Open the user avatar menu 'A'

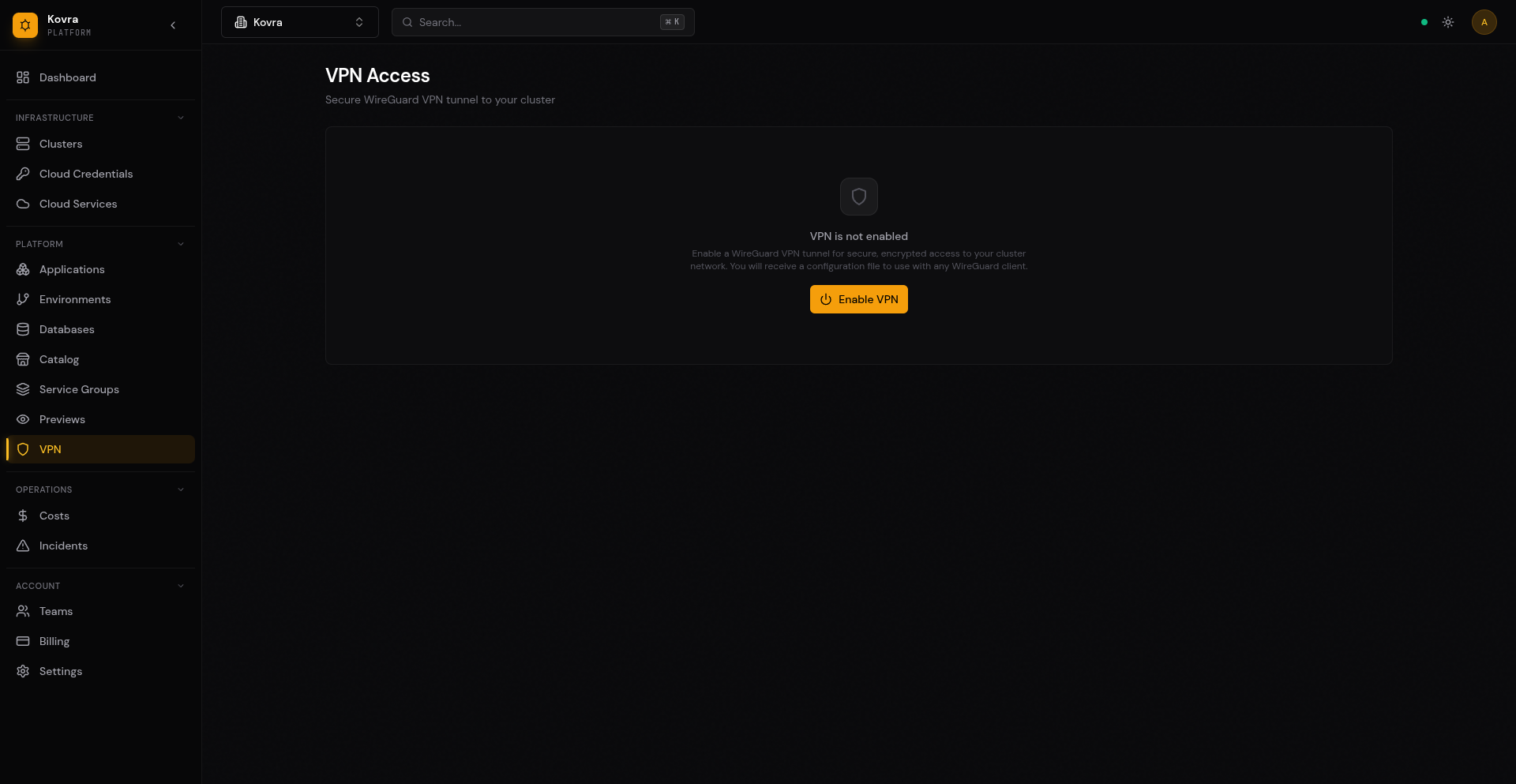click(1484, 22)
